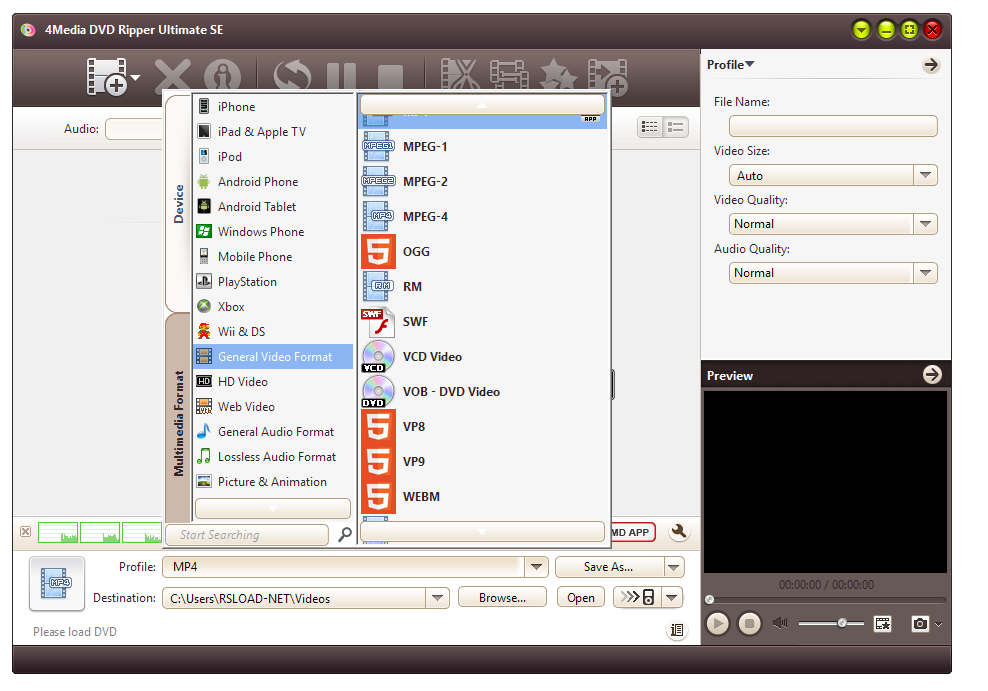Select the OGG HTML5 format icon
Screen dimensions: 988x691
pyautogui.click(x=378, y=251)
